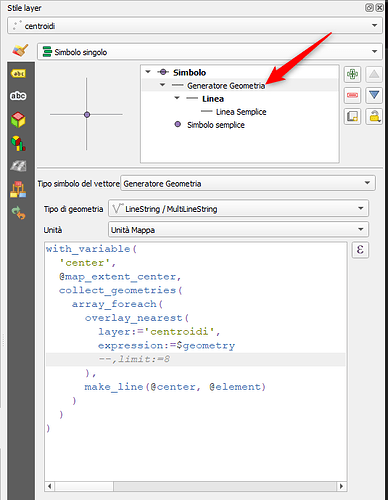Open the centroidi layer selector dropdown

tap(195, 26)
